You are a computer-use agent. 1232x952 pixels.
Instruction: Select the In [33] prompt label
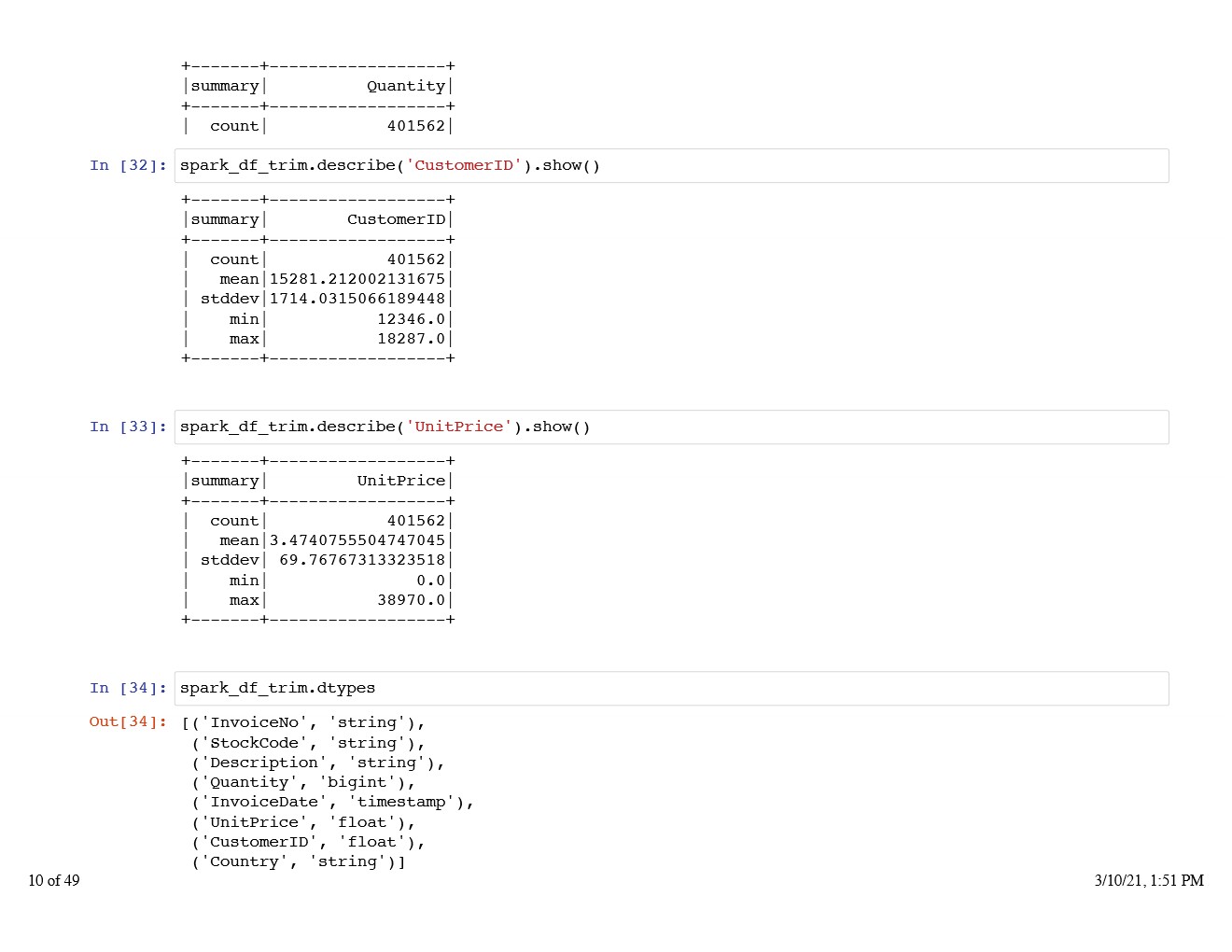(129, 427)
